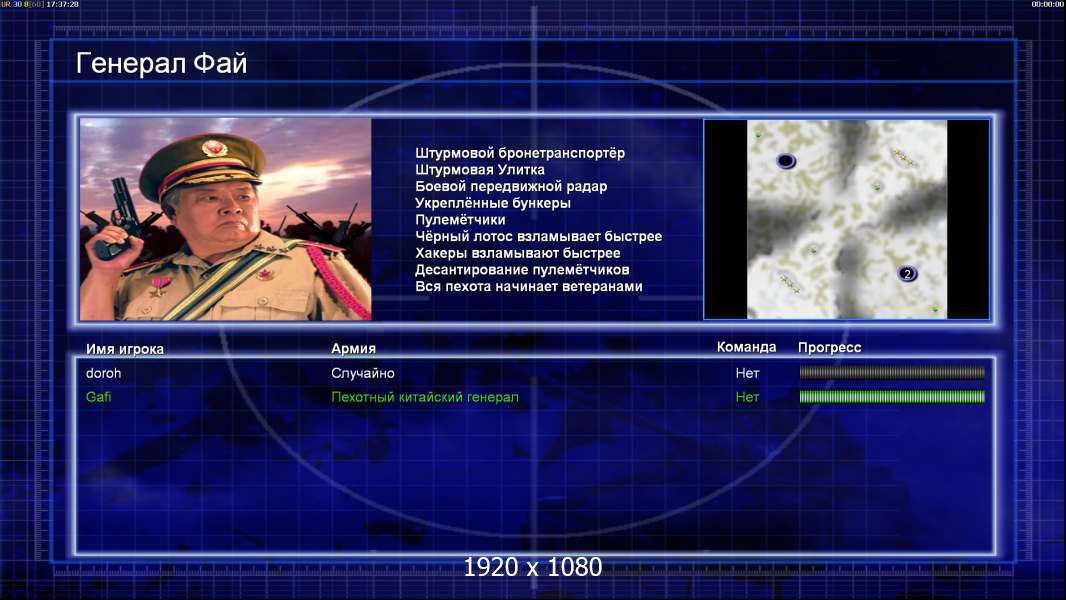Click doroh's gray progress bar
Image resolution: width=1066 pixels, height=600 pixels.
point(892,372)
